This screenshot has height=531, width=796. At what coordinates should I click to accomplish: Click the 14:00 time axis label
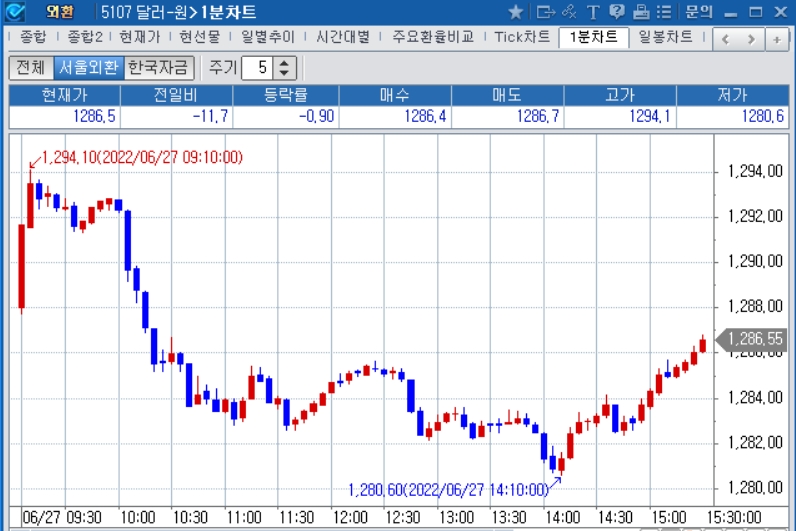pyautogui.click(x=562, y=518)
